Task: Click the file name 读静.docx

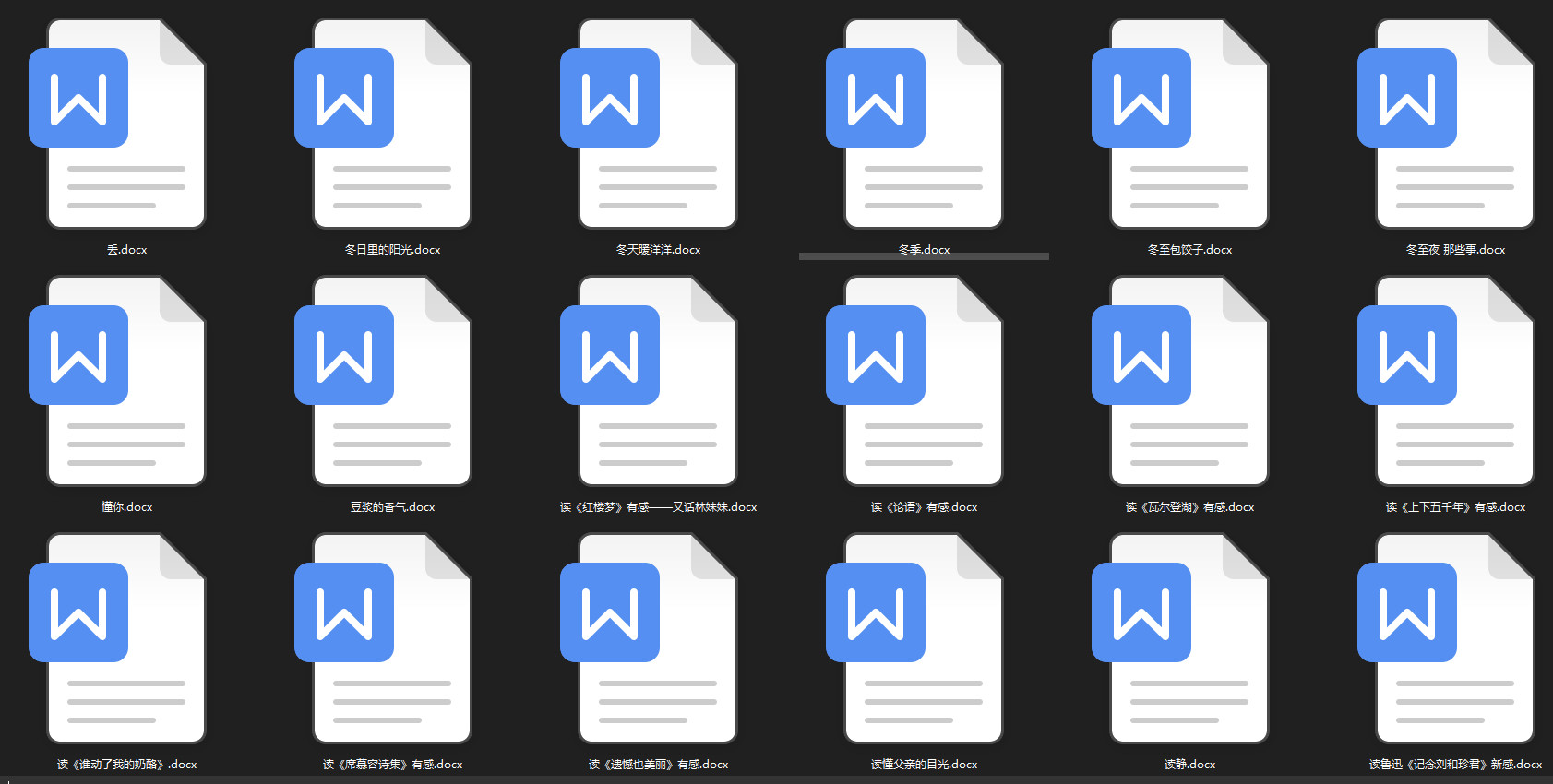Action: click(1190, 764)
